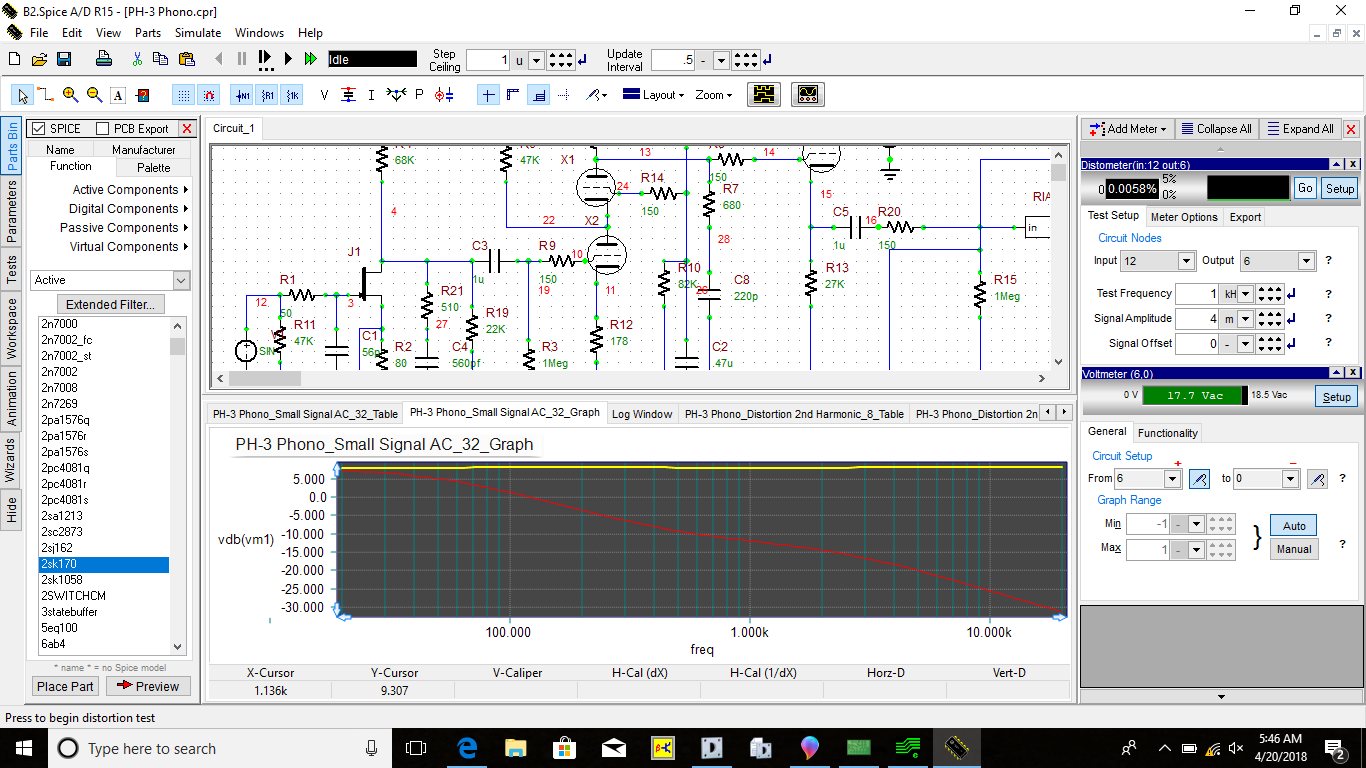The height and width of the screenshot is (768, 1366).
Task: Open the Wizards sidebar tab
Action: pos(11,460)
